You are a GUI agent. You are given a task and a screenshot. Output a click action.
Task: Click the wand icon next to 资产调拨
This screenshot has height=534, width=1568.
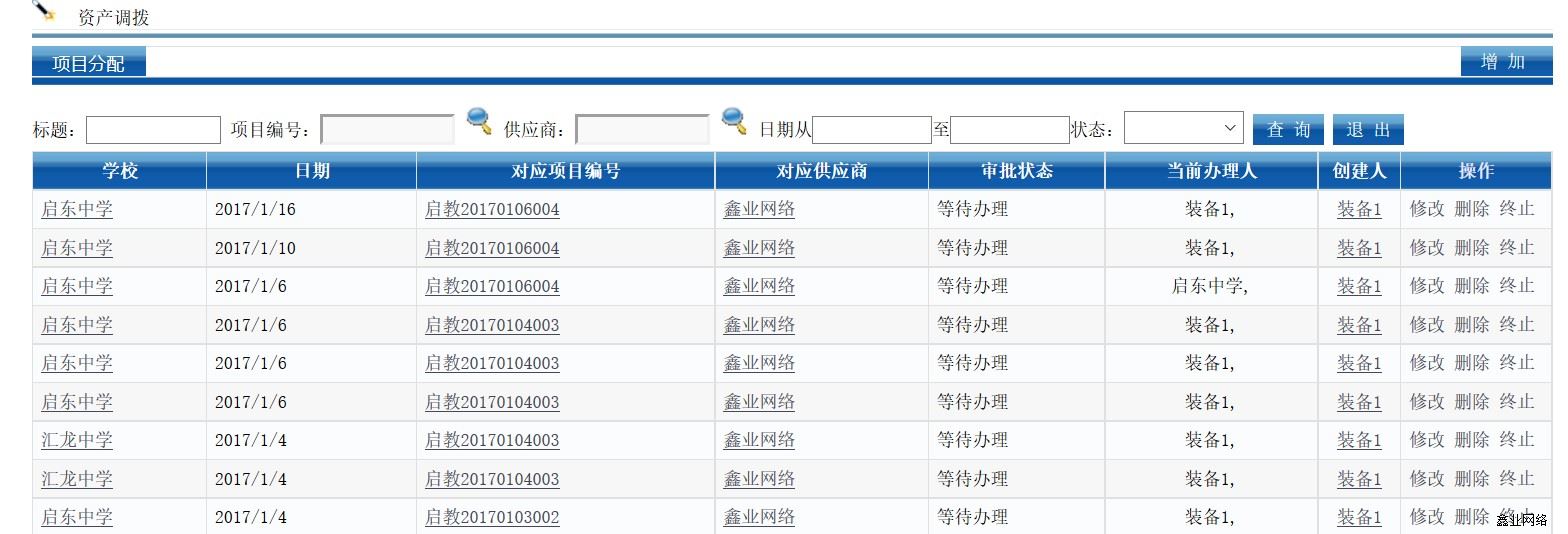(44, 11)
